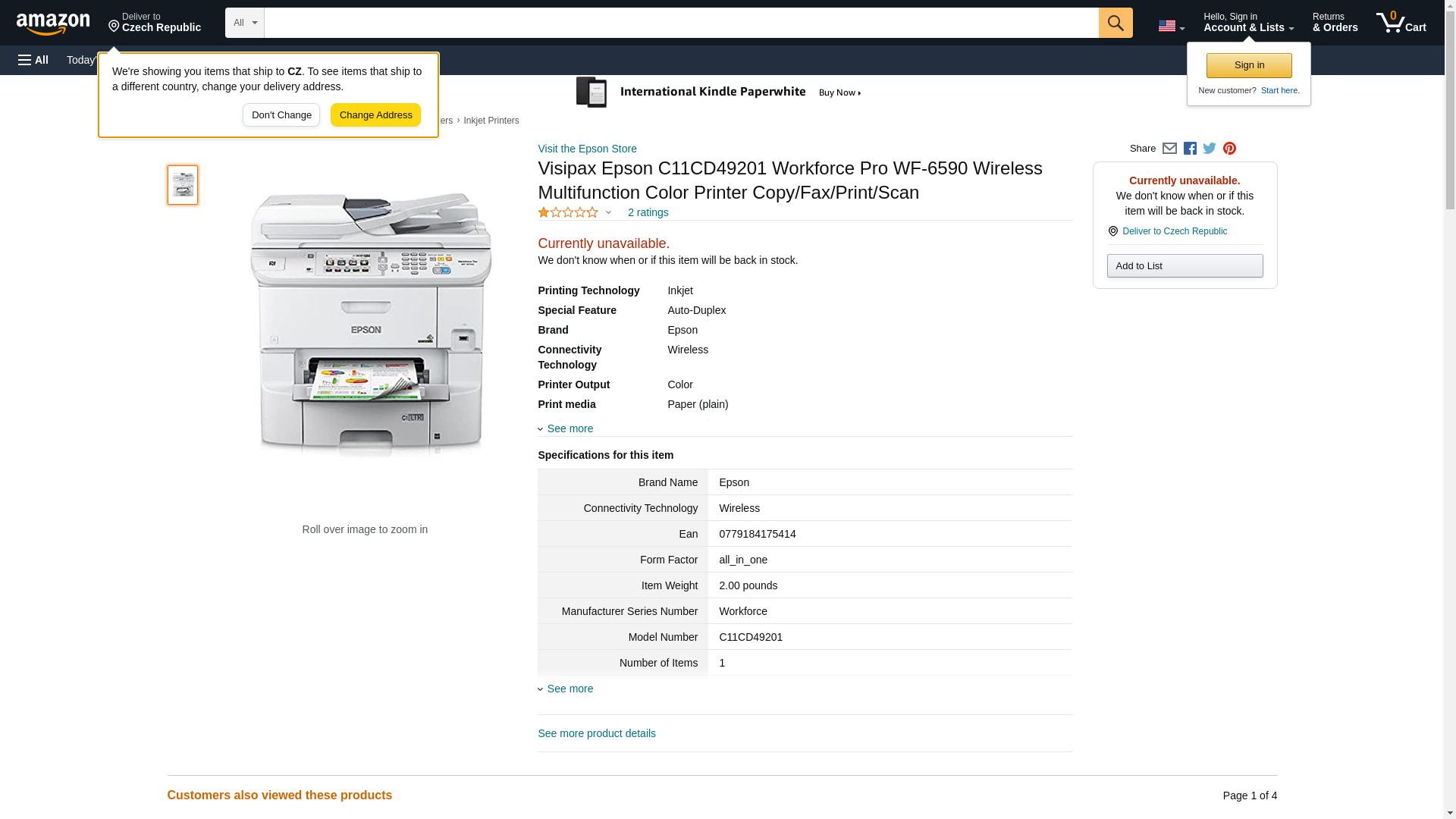Open the search category All dropdown
Screen dimensions: 1456x819
(244, 23)
